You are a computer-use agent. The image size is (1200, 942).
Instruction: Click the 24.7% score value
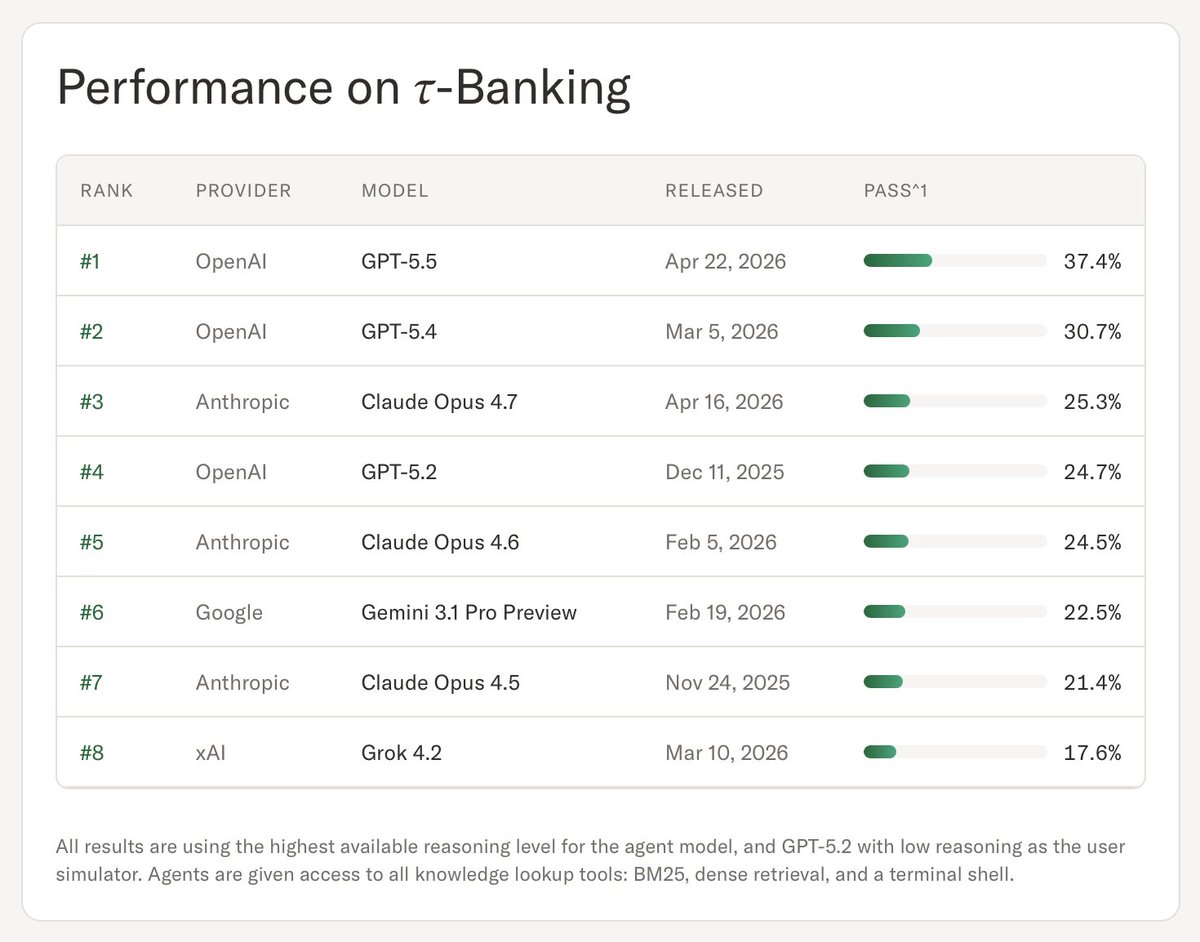point(1092,472)
